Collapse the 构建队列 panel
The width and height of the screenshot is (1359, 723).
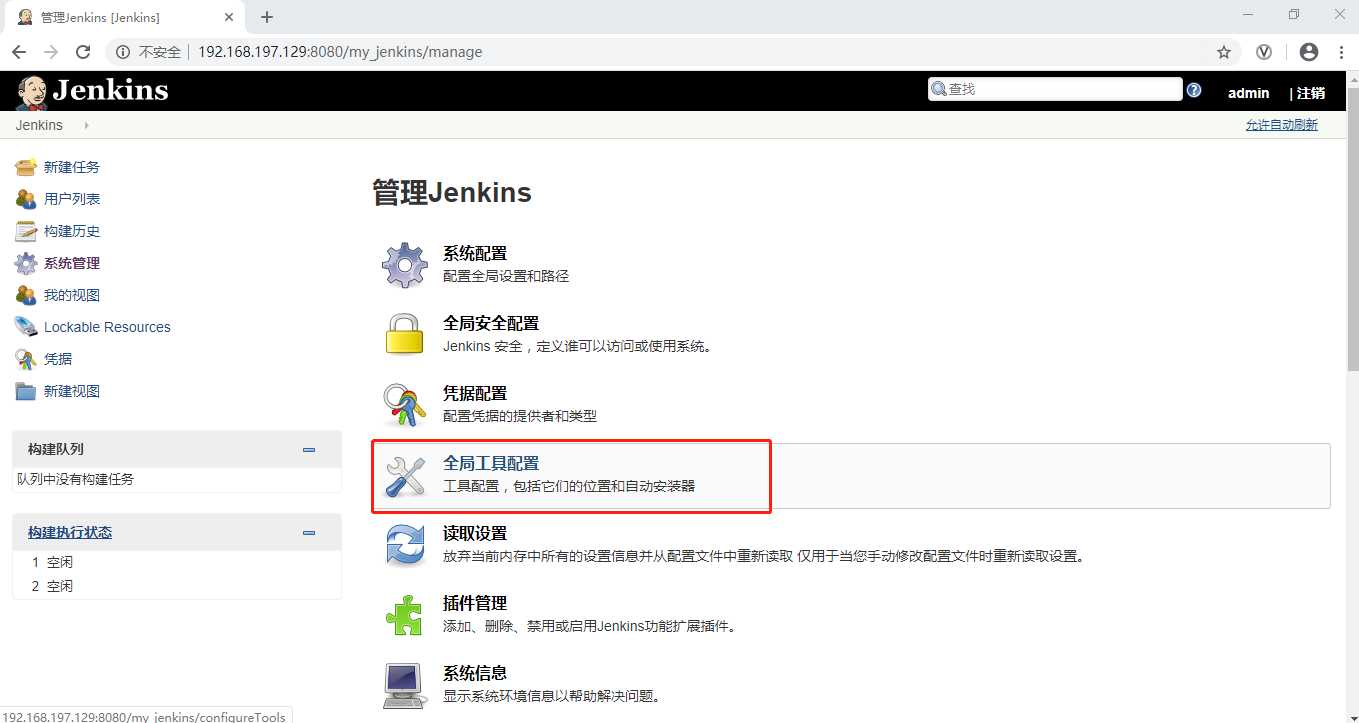click(x=309, y=450)
